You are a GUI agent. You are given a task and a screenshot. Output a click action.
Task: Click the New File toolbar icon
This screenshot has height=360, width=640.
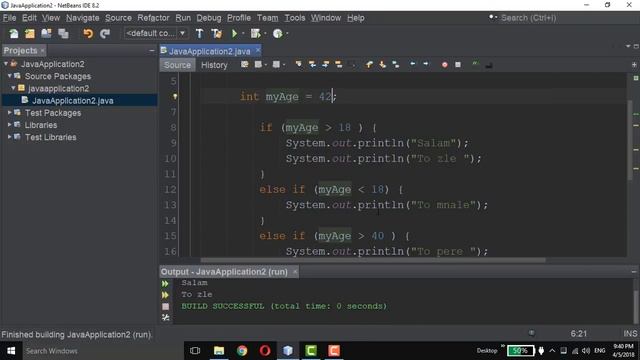tap(13, 33)
